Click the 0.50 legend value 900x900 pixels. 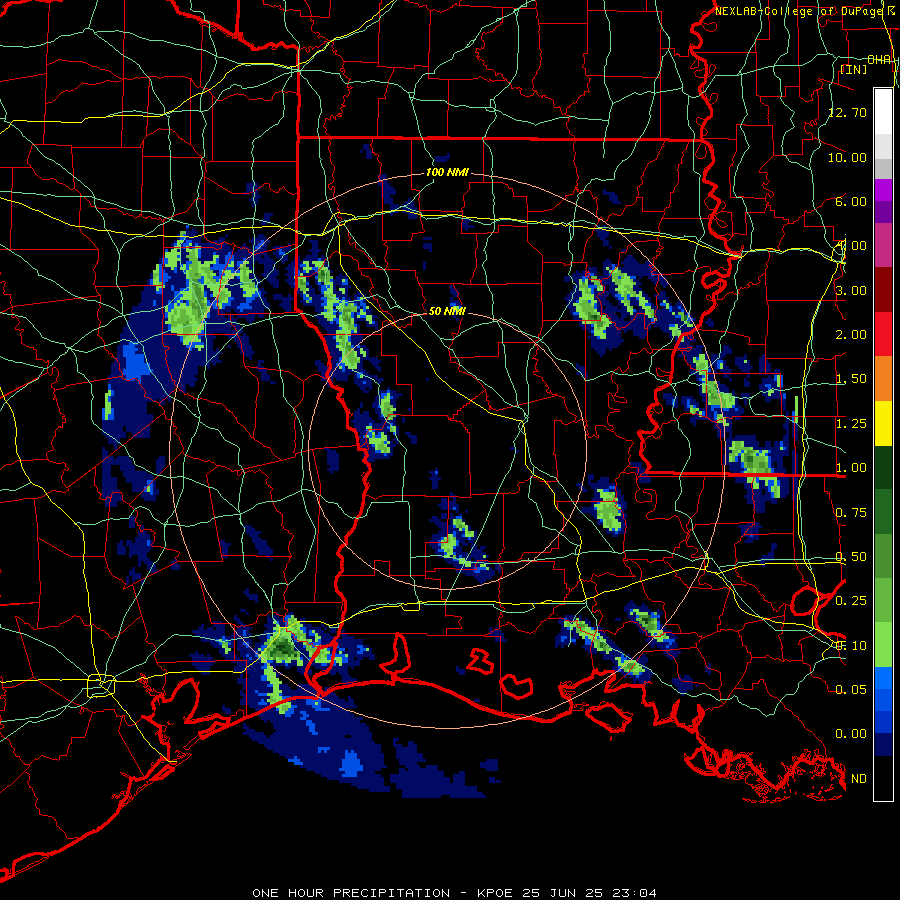[x=851, y=557]
